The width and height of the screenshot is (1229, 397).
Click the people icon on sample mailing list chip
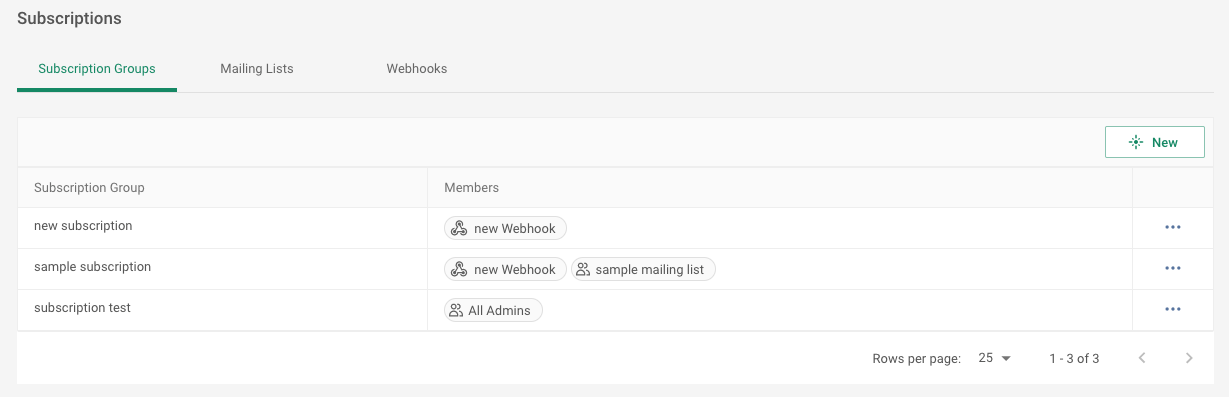tap(583, 270)
